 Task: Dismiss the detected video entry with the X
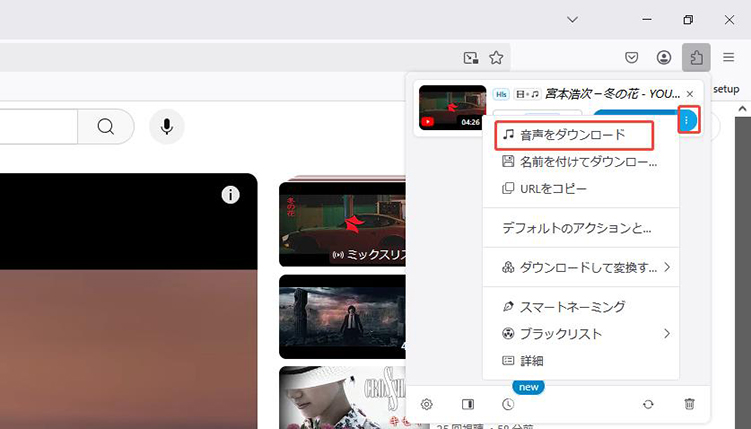coord(690,94)
